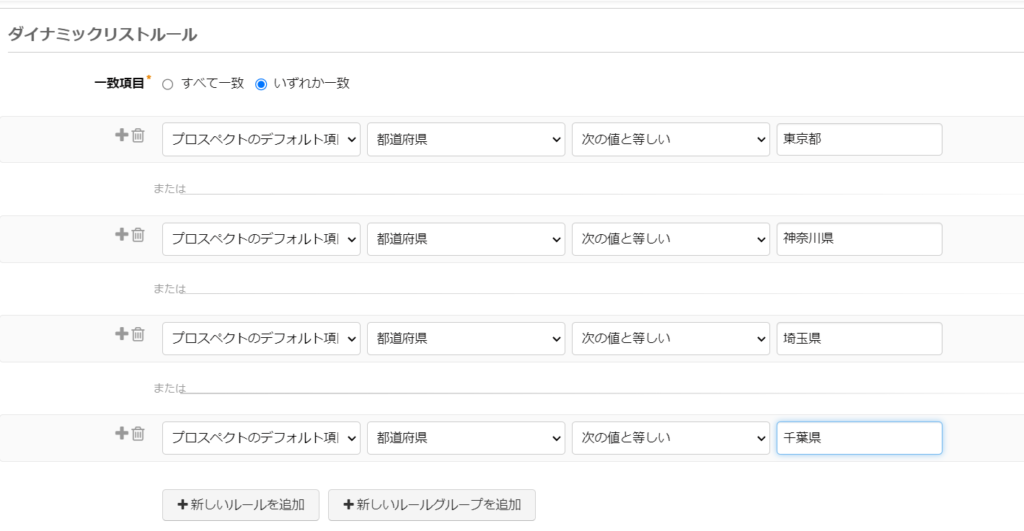This screenshot has width=1024, height=531.
Task: Click the plus icon on the 千葉県 rule row
Action: (x=122, y=433)
